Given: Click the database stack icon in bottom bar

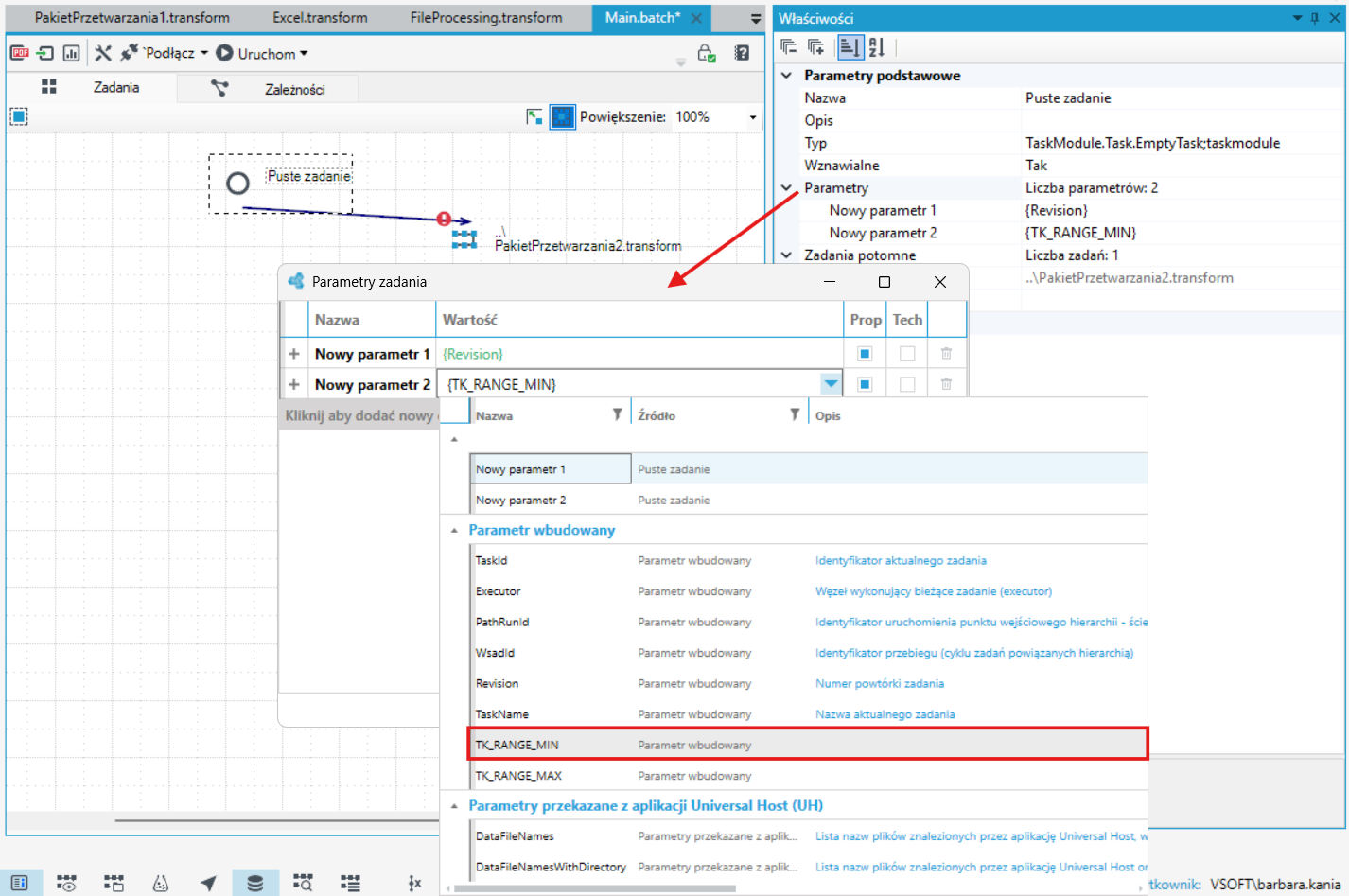Looking at the screenshot, I should point(255,883).
